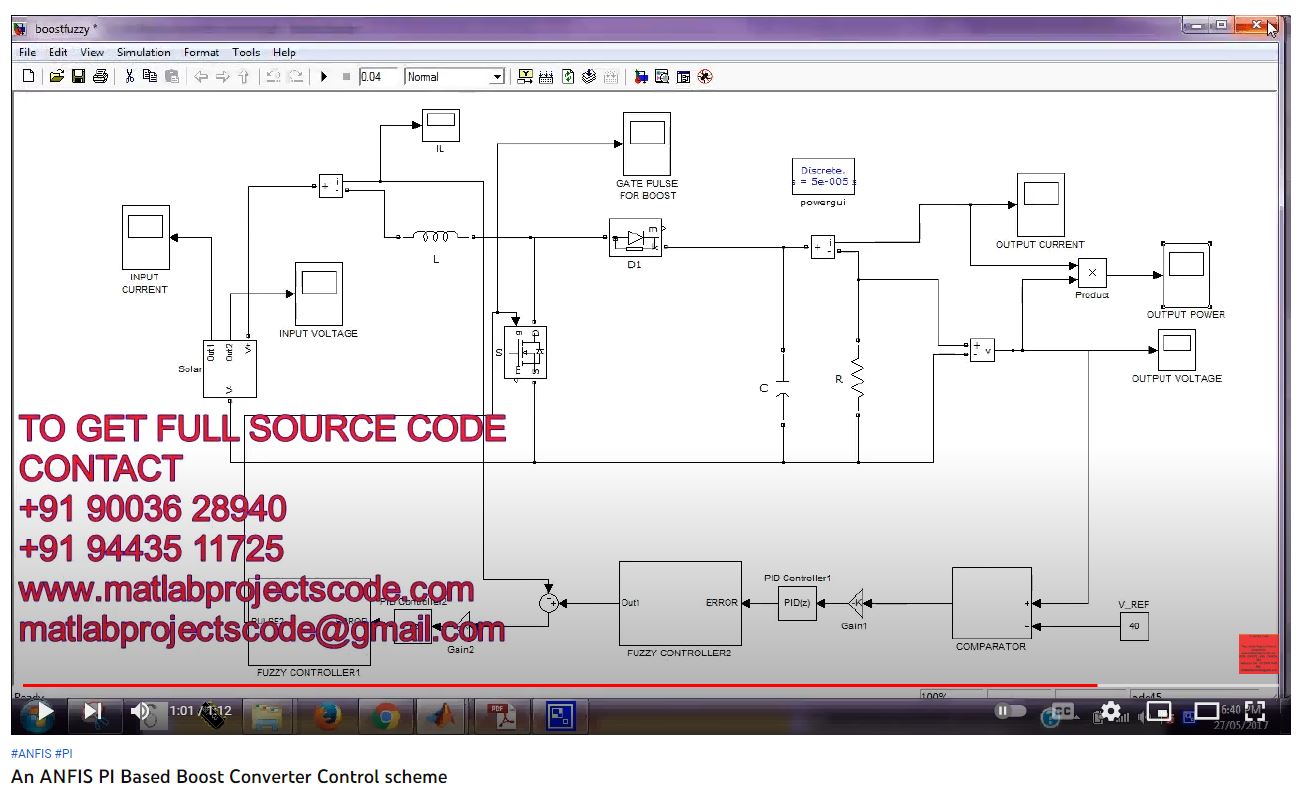
Task: Toggle closed captions CC button
Action: click(1061, 711)
